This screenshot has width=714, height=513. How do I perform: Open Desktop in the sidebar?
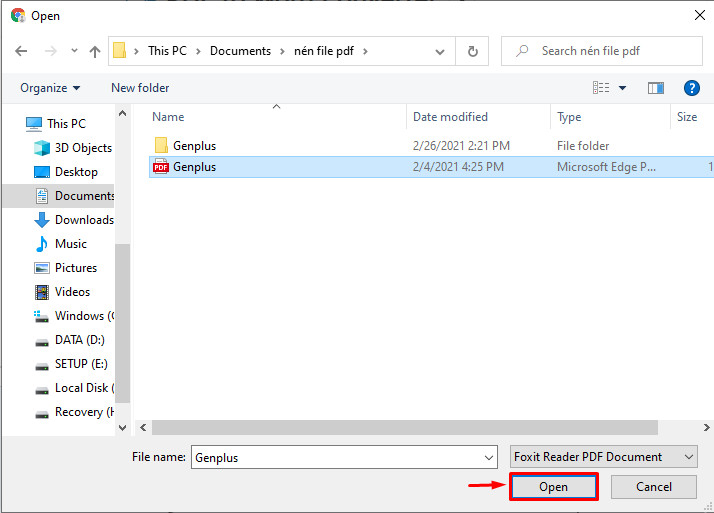click(x=66, y=172)
